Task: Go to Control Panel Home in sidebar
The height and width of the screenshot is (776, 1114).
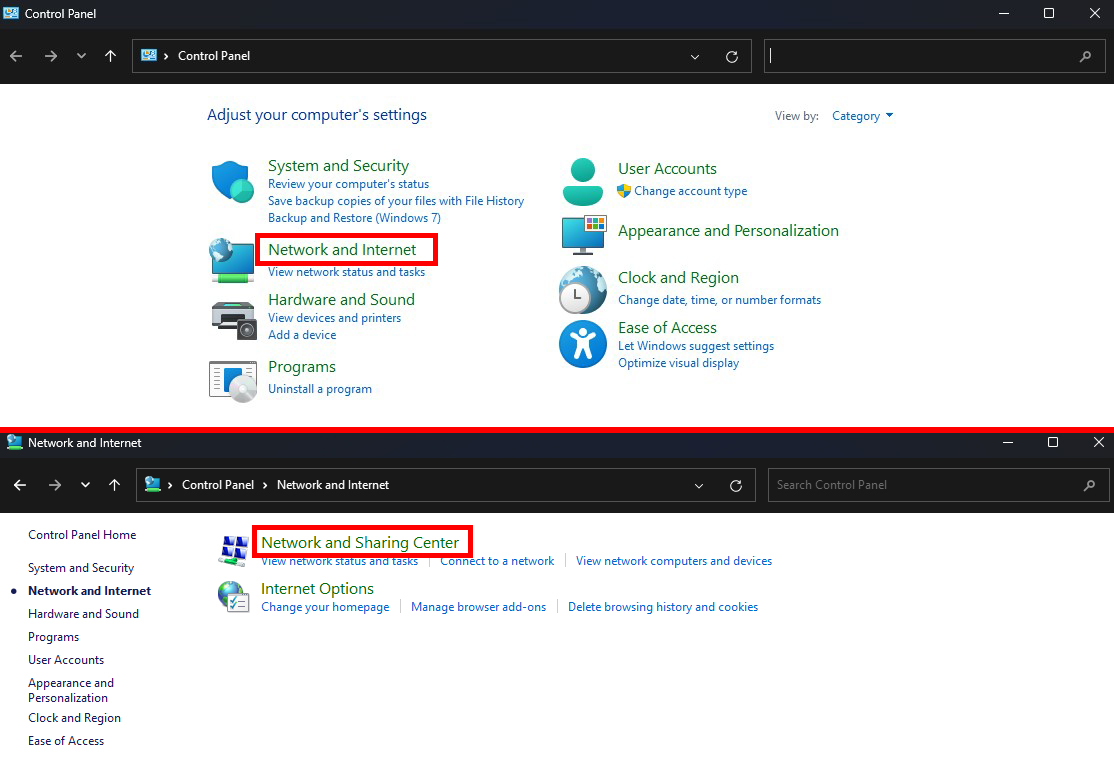Action: (x=82, y=535)
